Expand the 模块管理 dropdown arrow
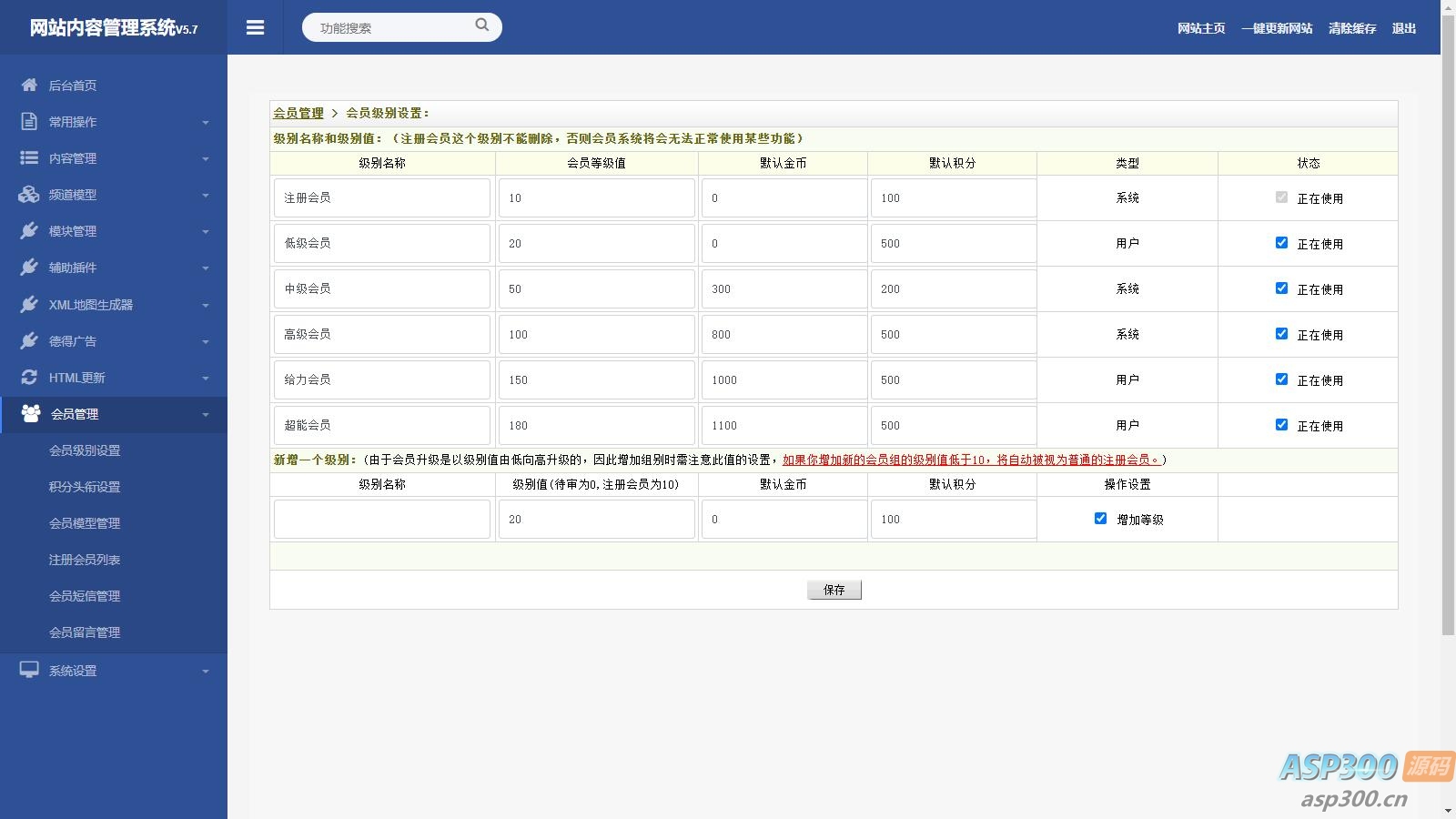The image size is (1456, 819). coord(206,232)
